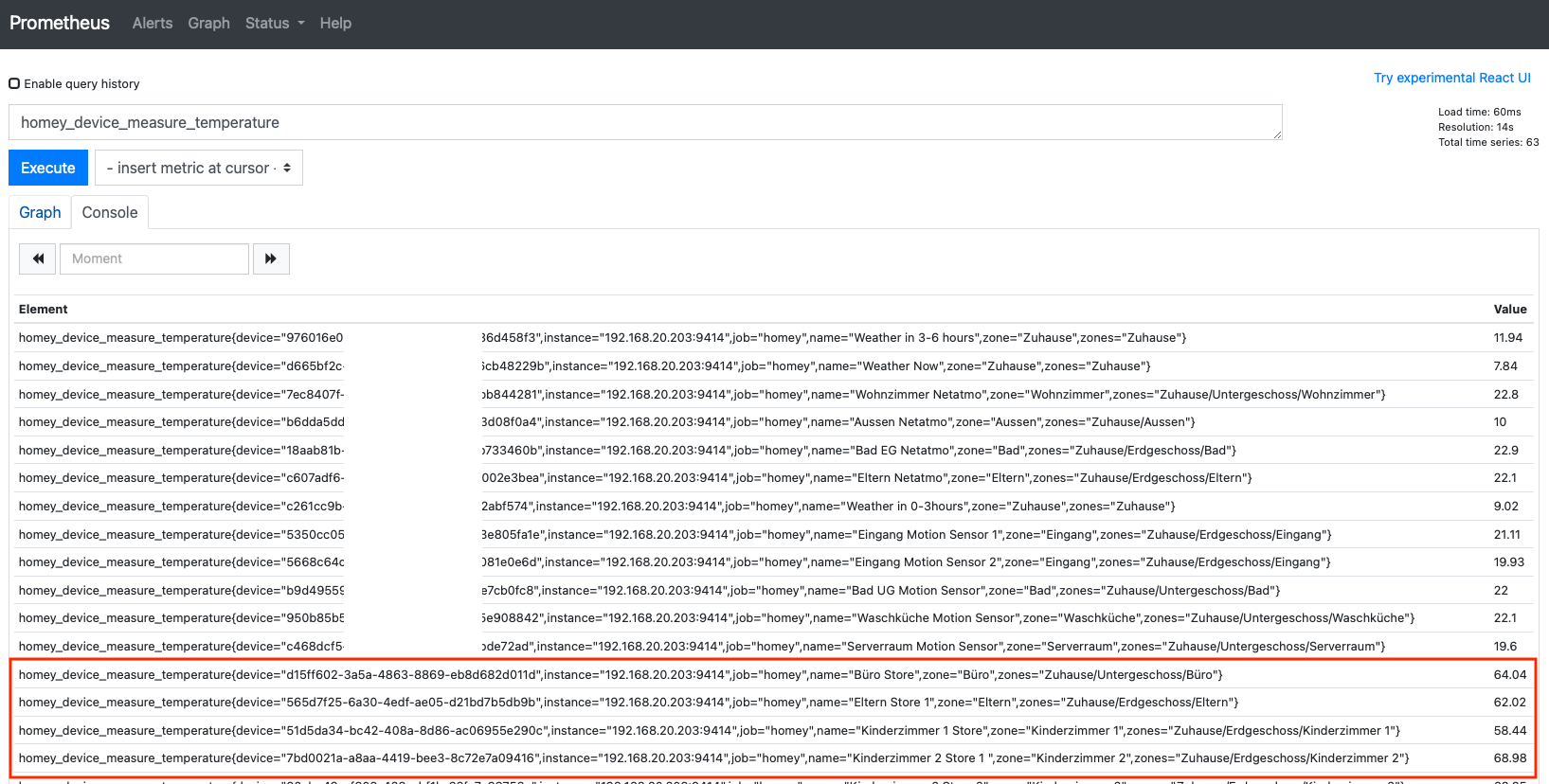Click the Moment time input field

pos(154,258)
